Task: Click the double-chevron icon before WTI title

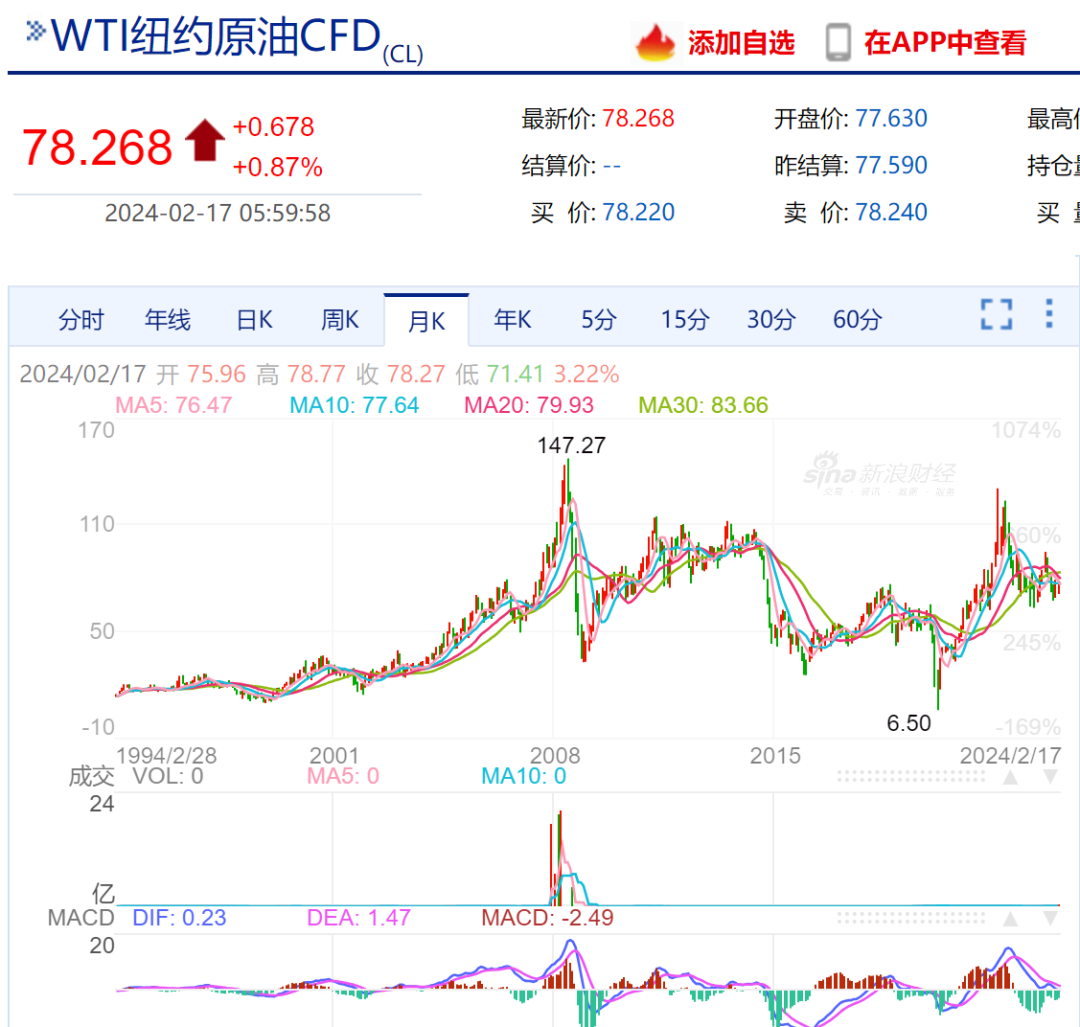Action: coord(36,31)
